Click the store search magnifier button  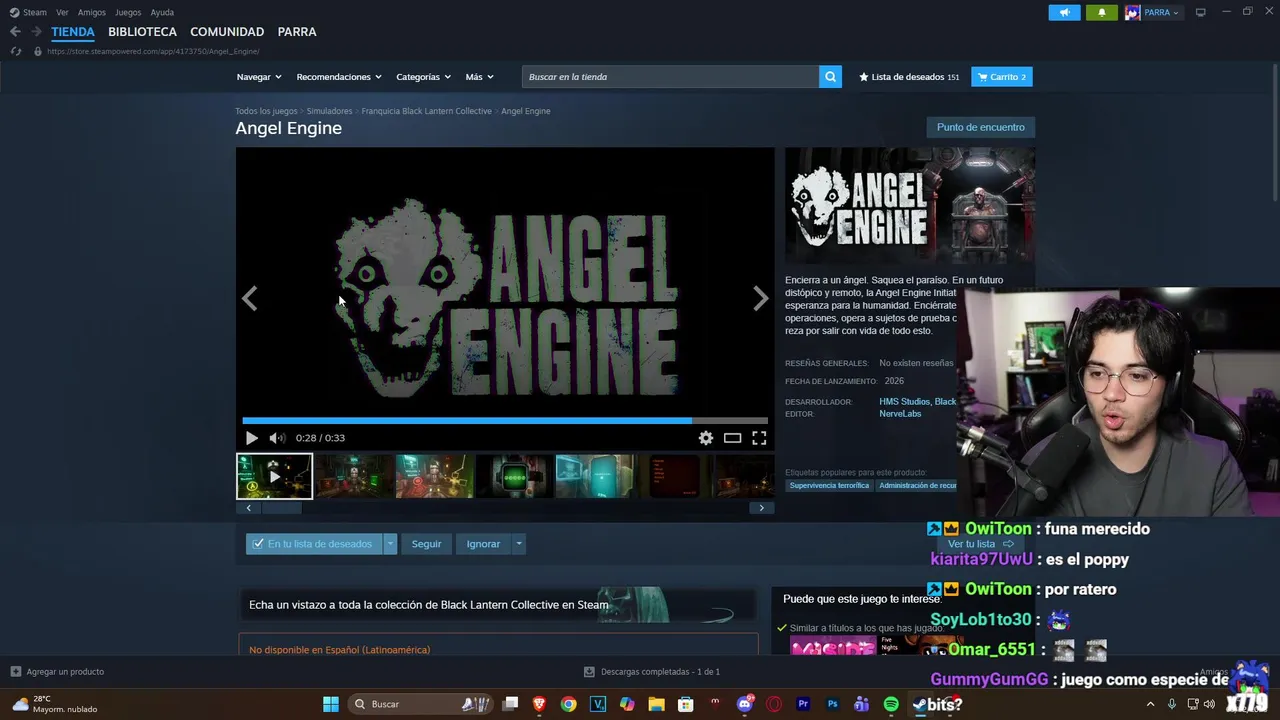point(830,77)
